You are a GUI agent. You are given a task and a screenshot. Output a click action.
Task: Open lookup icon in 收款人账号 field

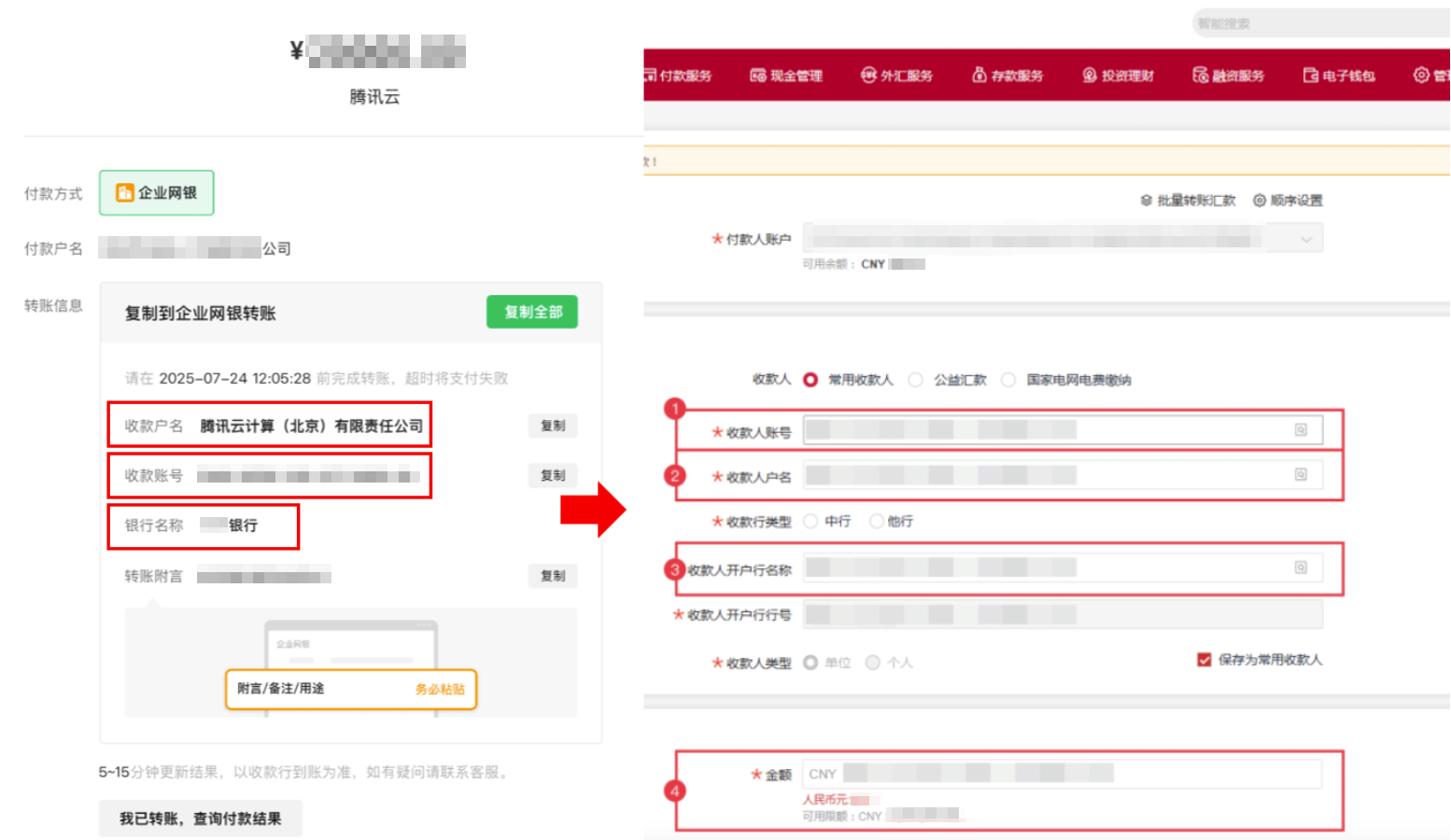click(1301, 429)
